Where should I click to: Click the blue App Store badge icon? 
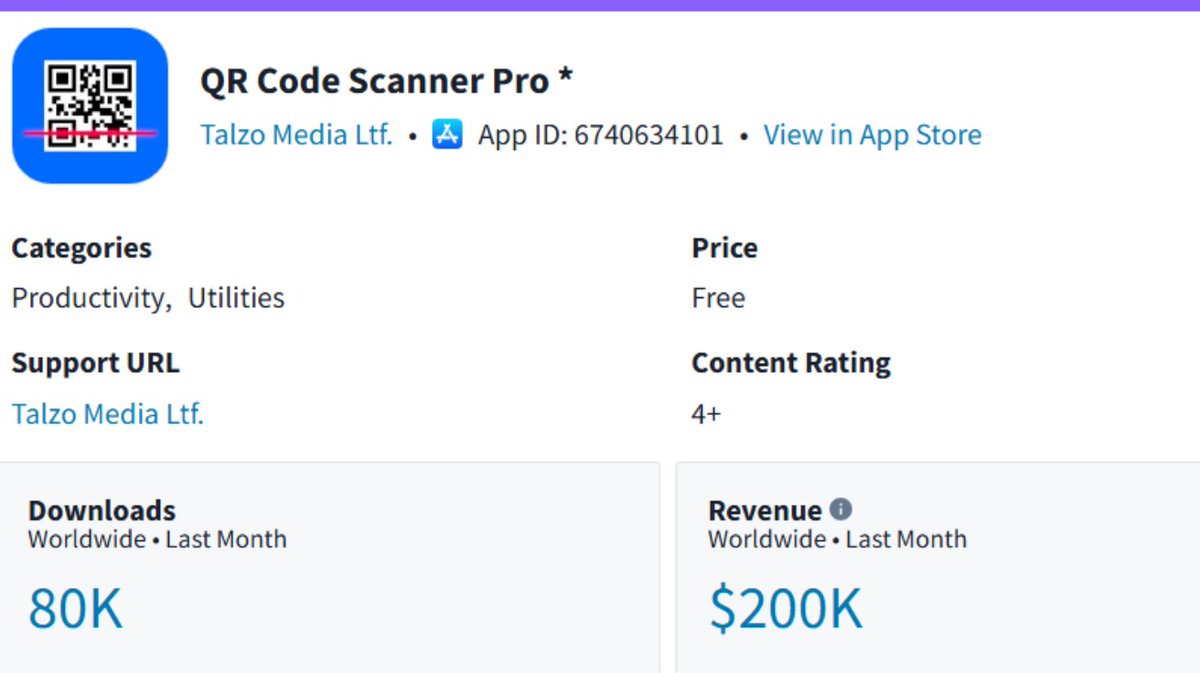447,134
